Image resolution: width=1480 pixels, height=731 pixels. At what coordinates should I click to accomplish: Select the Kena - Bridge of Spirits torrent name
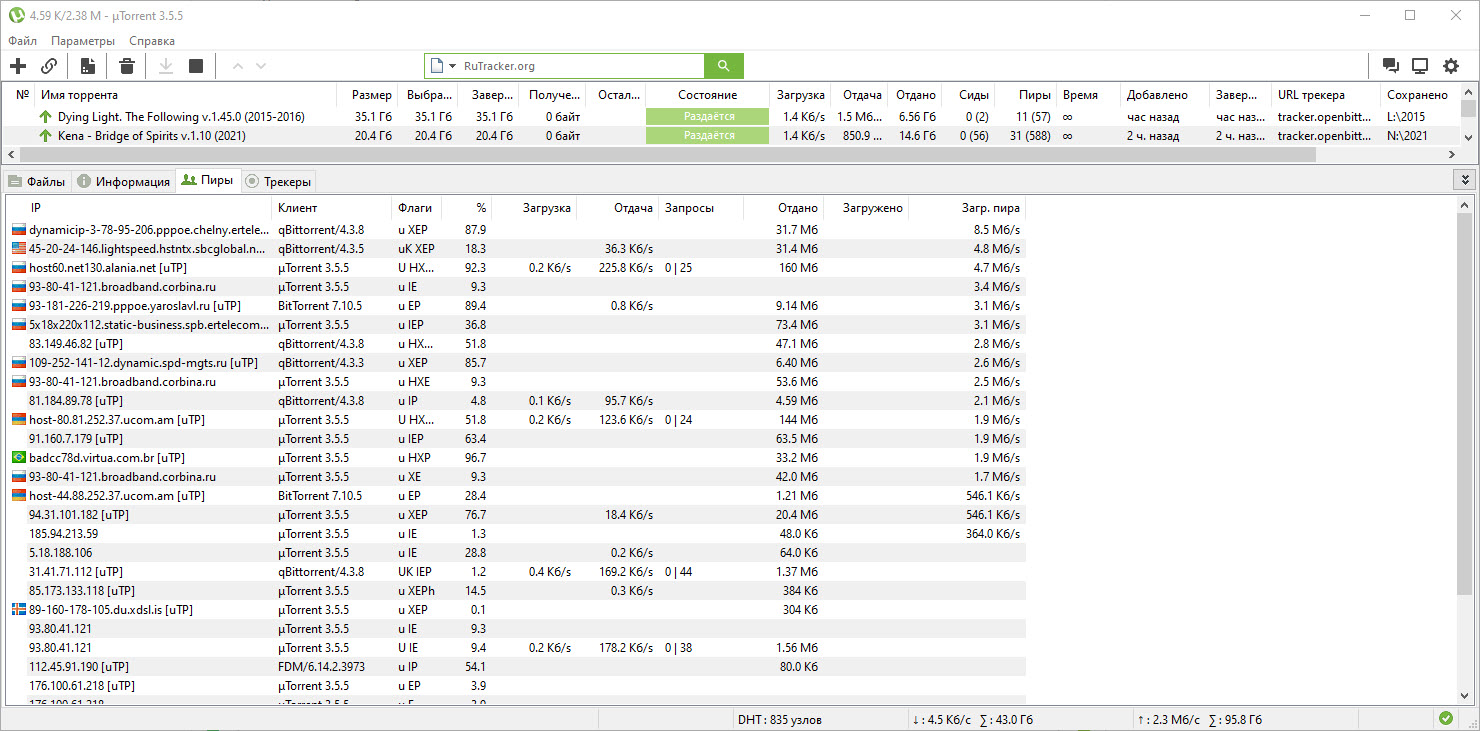click(151, 136)
